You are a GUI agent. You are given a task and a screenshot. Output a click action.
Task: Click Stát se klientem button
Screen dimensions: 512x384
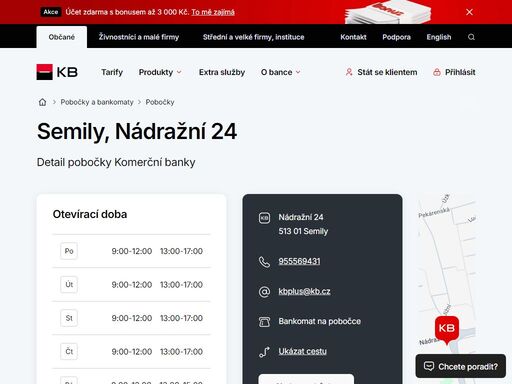381,72
